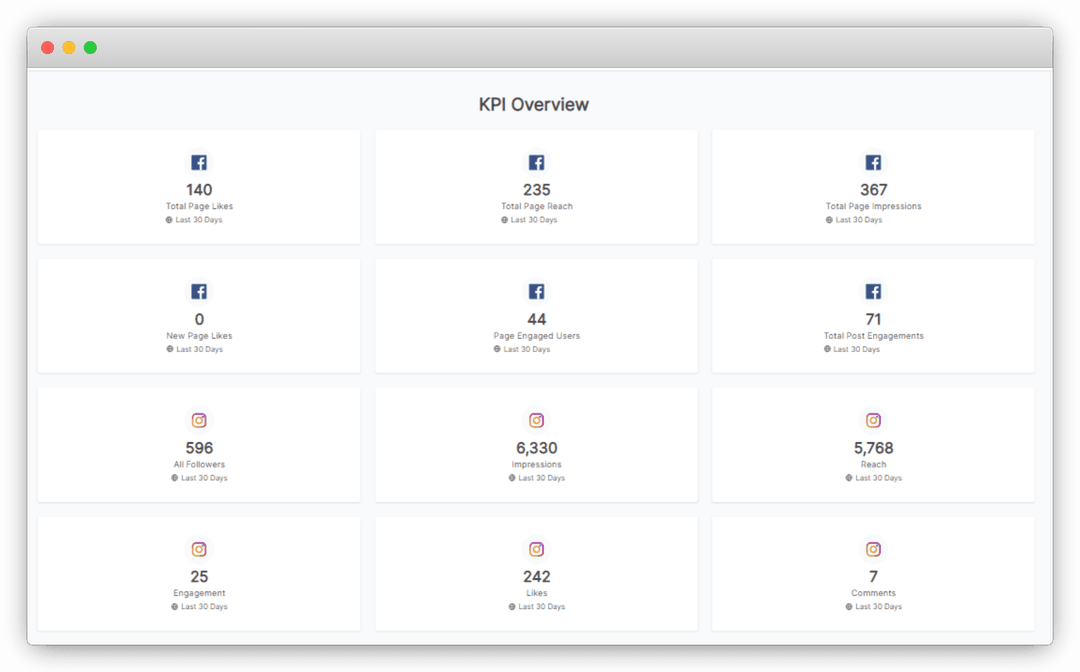Select the 235 Total Page Reach value
Screen dimensions: 1080x672
pyautogui.click(x=537, y=189)
